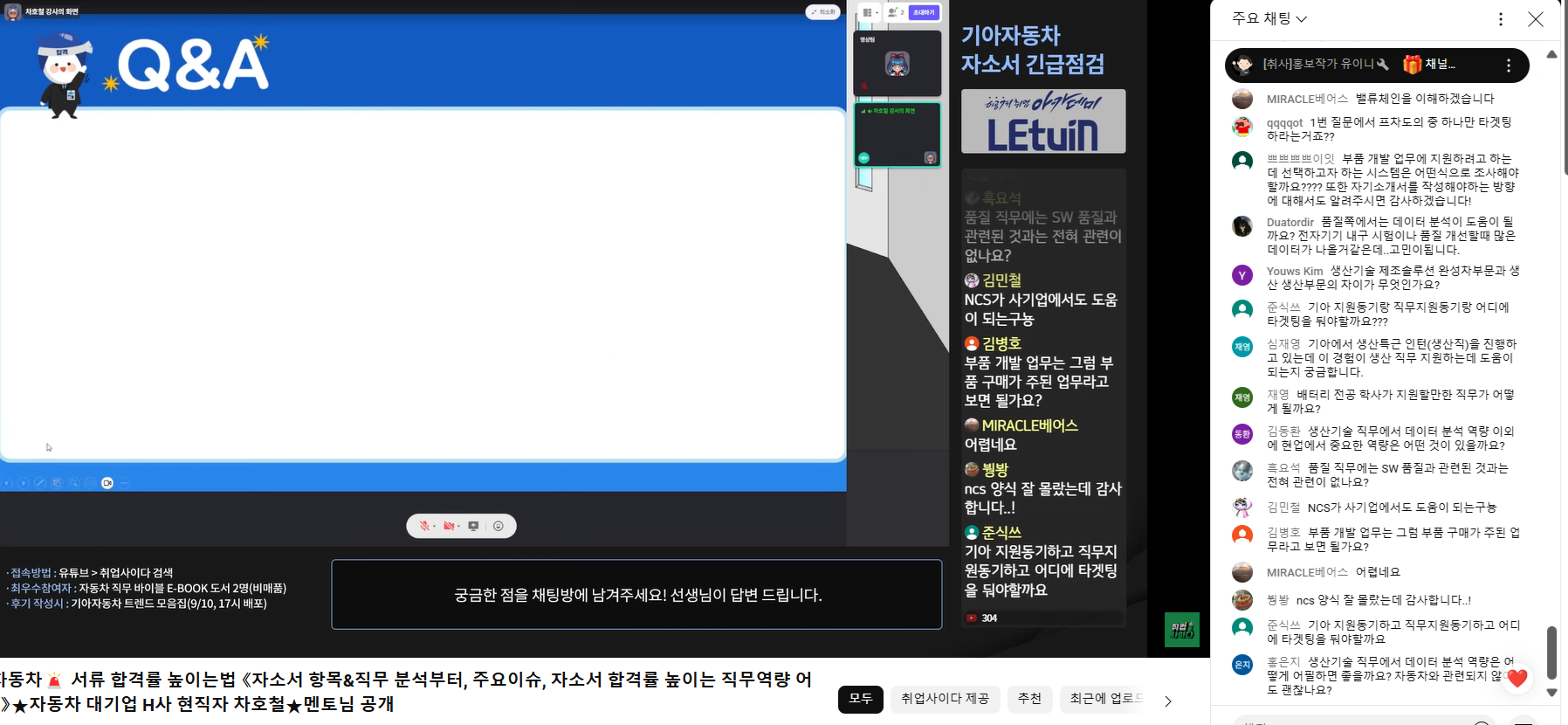Open the microphone options arrow
The height and width of the screenshot is (725, 1568).
click(434, 526)
